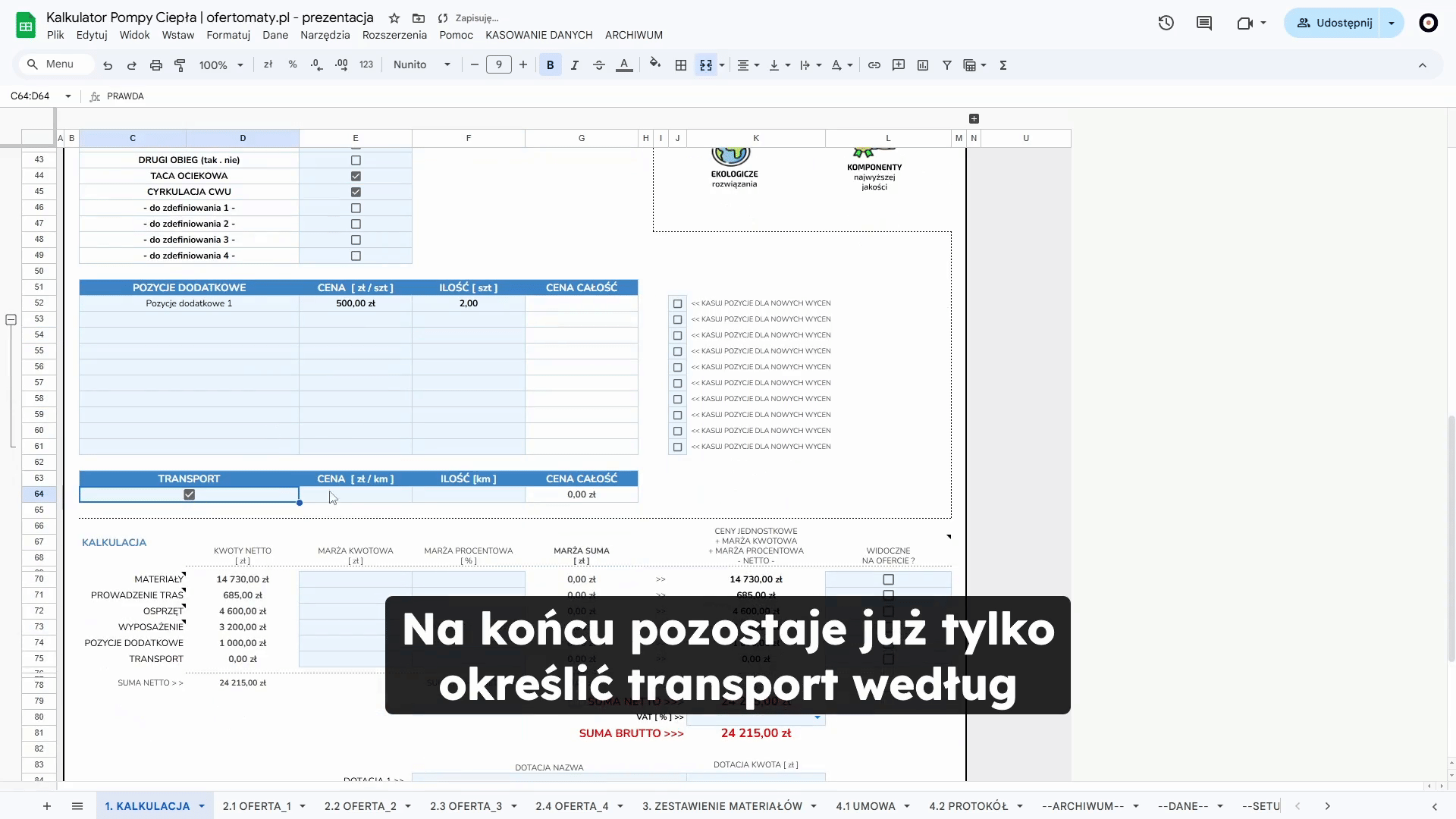Click the fill color bucket icon
1456x819 pixels.
pyautogui.click(x=655, y=64)
